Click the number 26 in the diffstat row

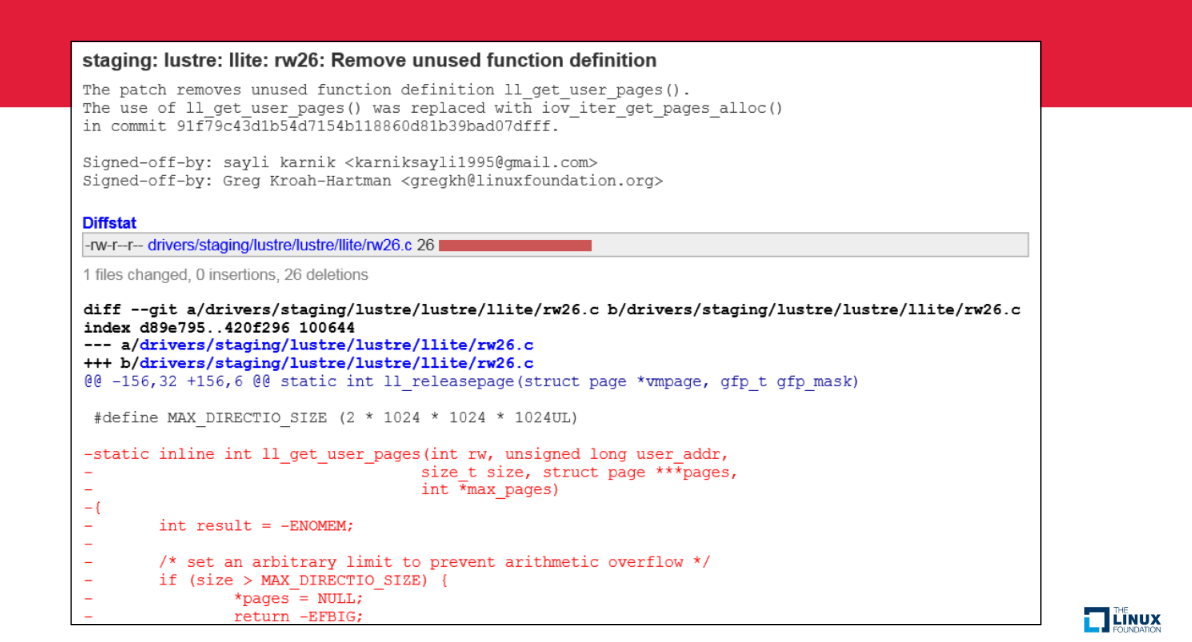point(426,245)
